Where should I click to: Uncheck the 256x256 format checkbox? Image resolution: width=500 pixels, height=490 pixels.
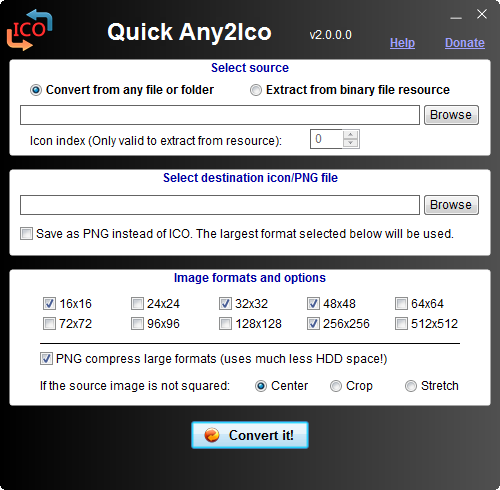pos(313,324)
